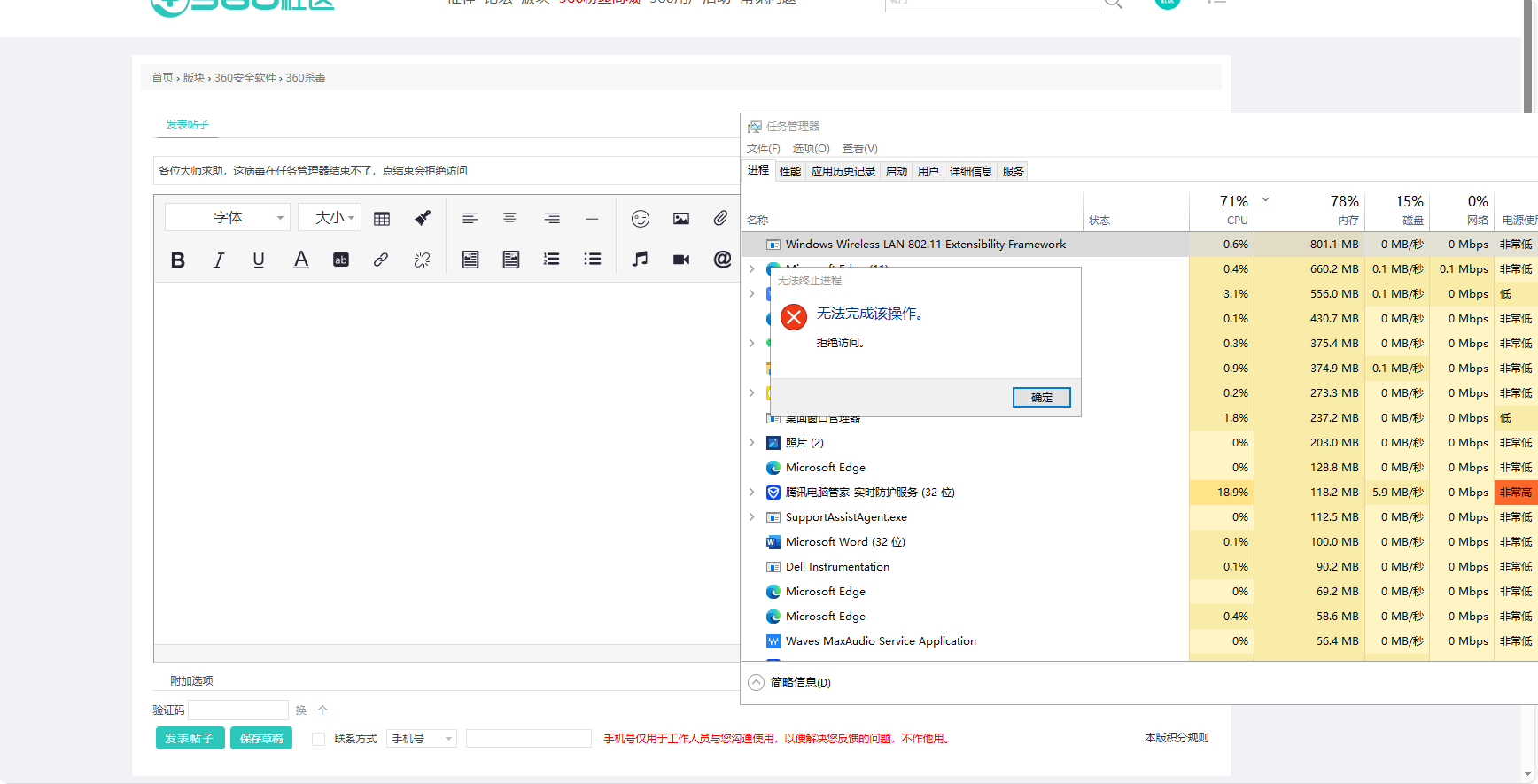1538x784 pixels.
Task: Open the 本版积分规则 link
Action: click(x=1177, y=738)
